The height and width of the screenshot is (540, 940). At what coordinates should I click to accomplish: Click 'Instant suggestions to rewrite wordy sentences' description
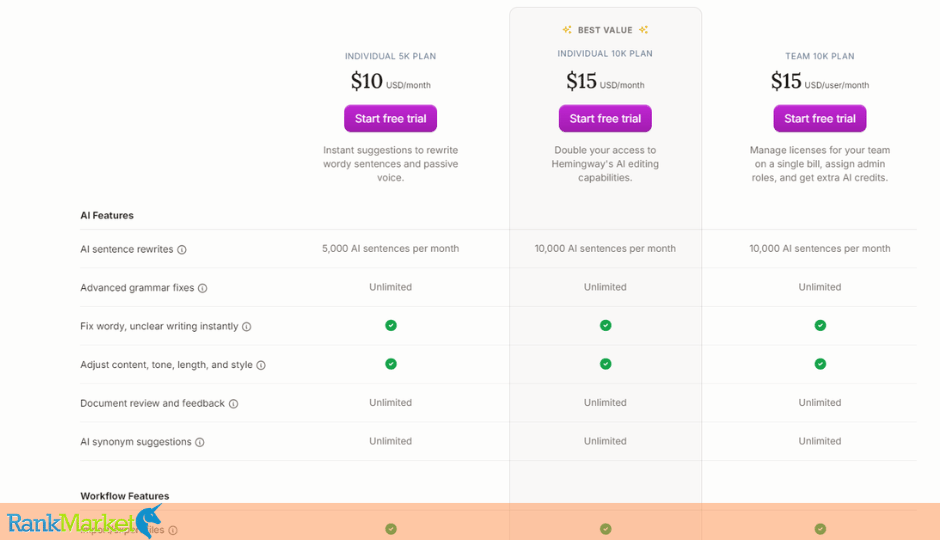tap(390, 164)
